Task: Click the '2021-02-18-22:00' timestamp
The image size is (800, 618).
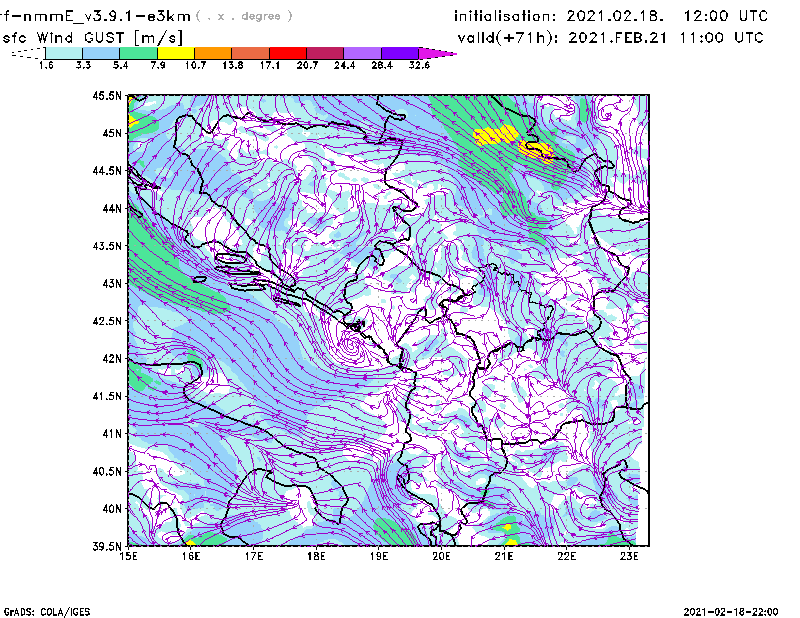Action: coord(731,612)
